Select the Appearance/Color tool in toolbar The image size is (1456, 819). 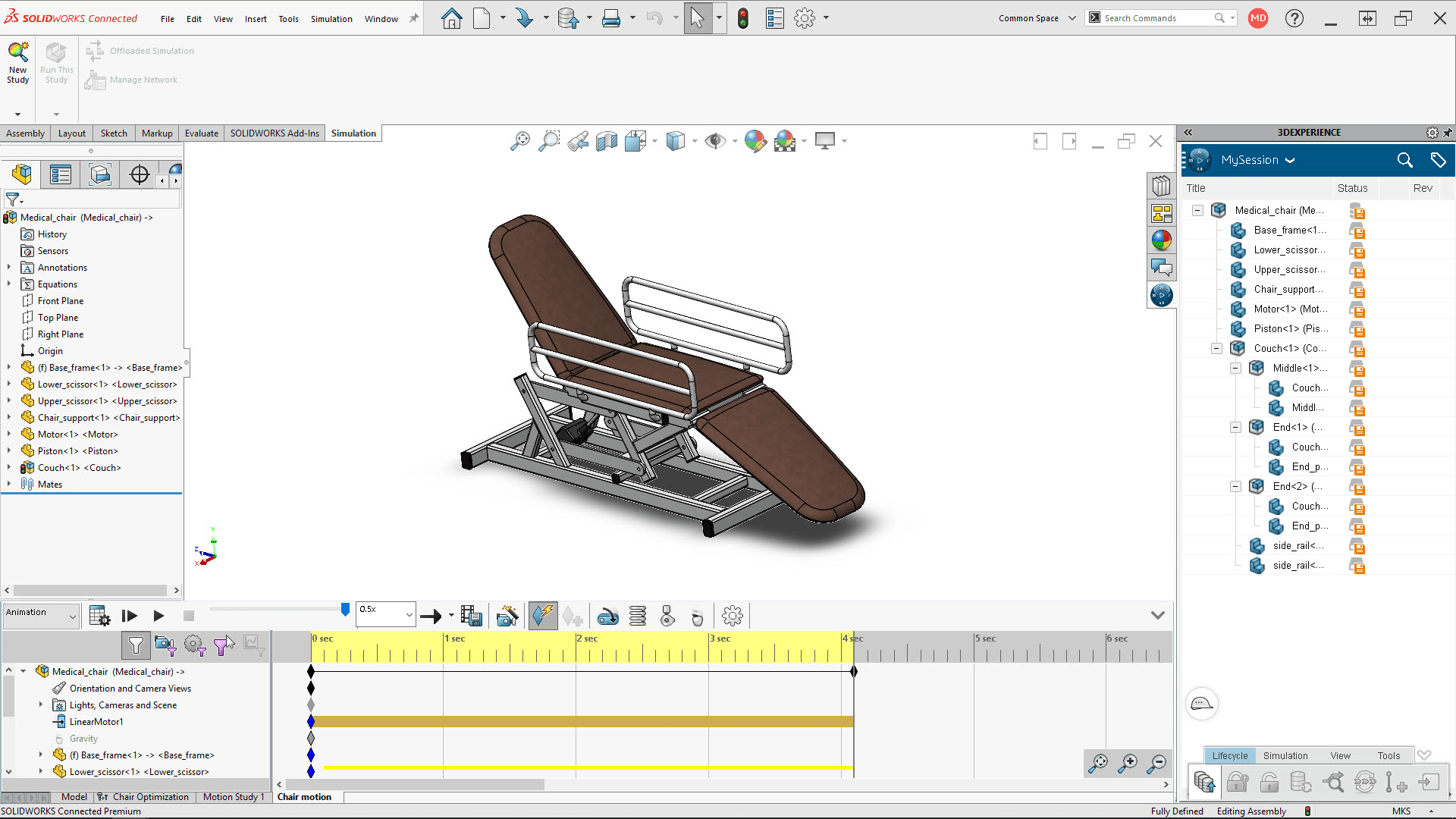point(753,141)
